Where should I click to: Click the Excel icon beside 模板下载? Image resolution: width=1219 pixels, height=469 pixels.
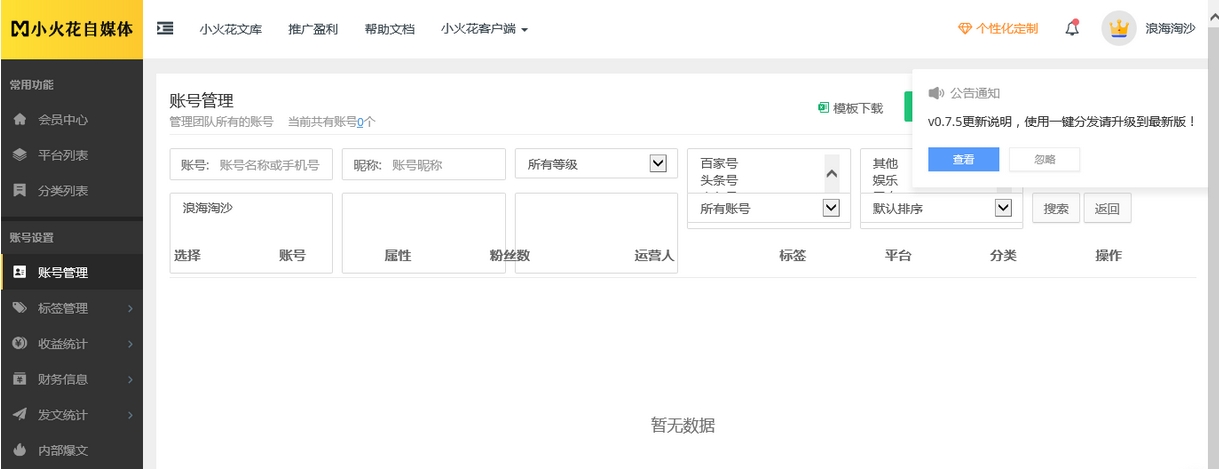click(824, 107)
